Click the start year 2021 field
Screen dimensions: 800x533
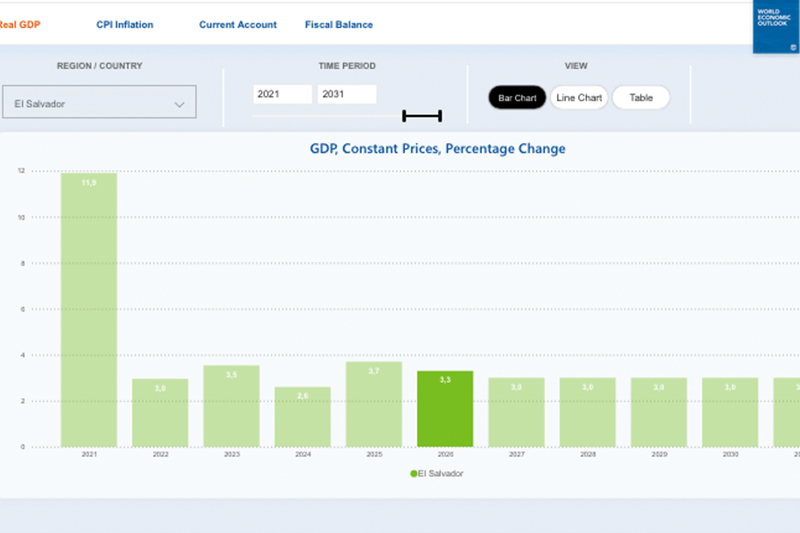coord(283,94)
